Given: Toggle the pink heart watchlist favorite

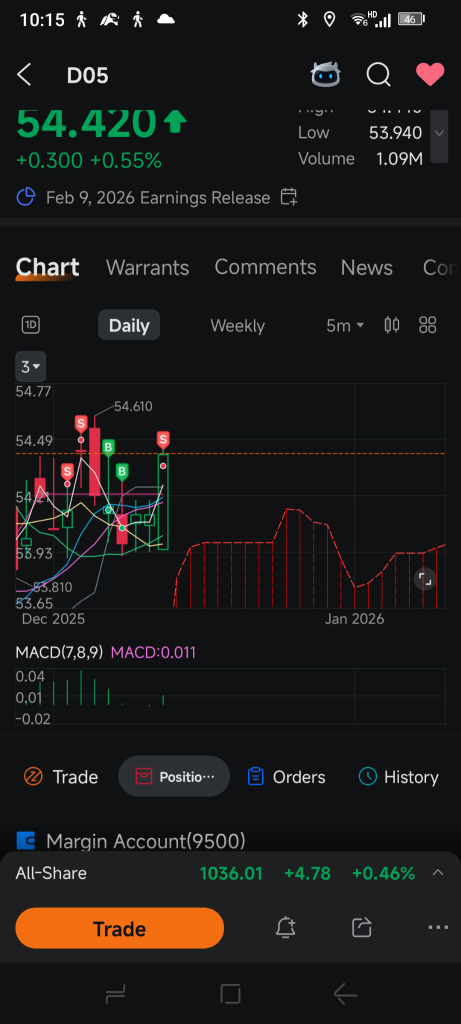Looking at the screenshot, I should pyautogui.click(x=430, y=75).
